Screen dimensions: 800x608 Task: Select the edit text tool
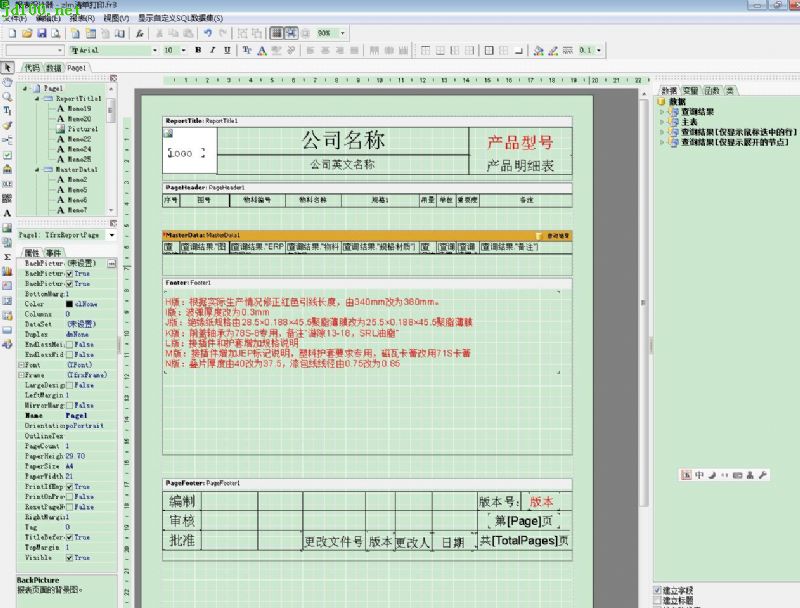[x=7, y=111]
